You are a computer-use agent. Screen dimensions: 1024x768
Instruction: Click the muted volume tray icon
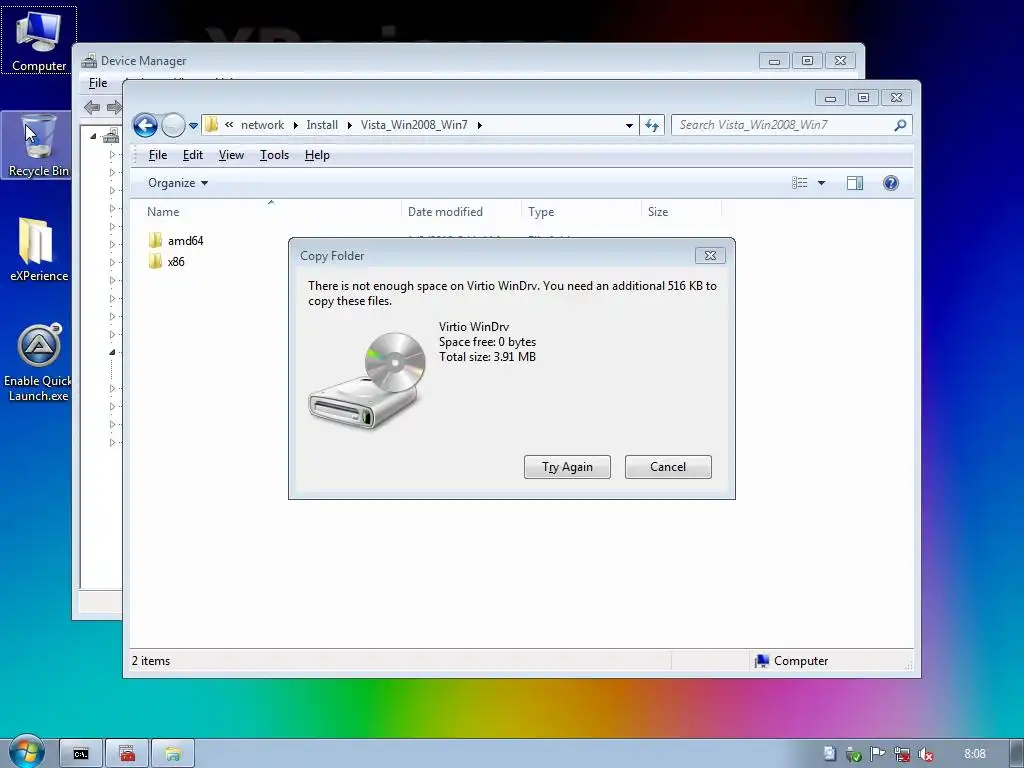point(925,754)
